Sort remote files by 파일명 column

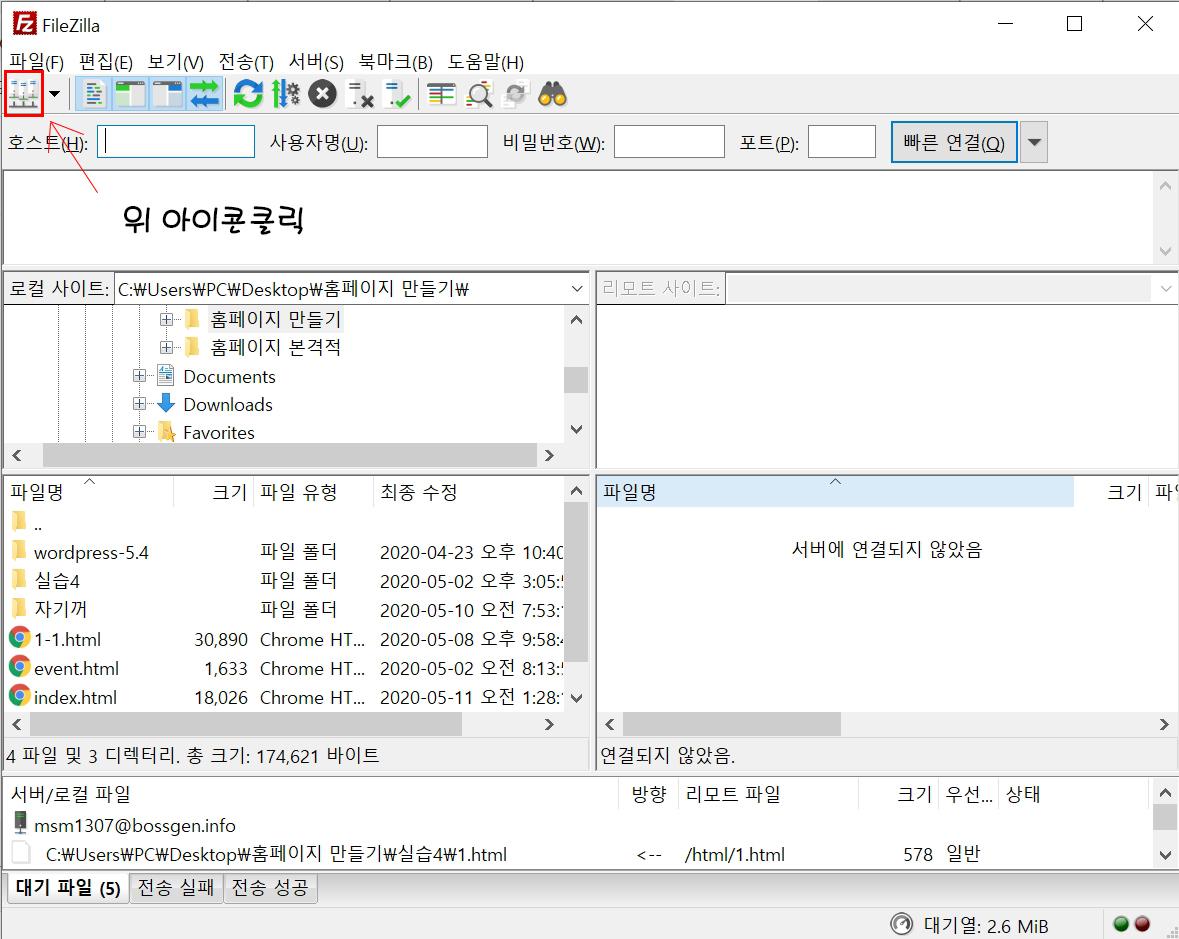pos(835,492)
